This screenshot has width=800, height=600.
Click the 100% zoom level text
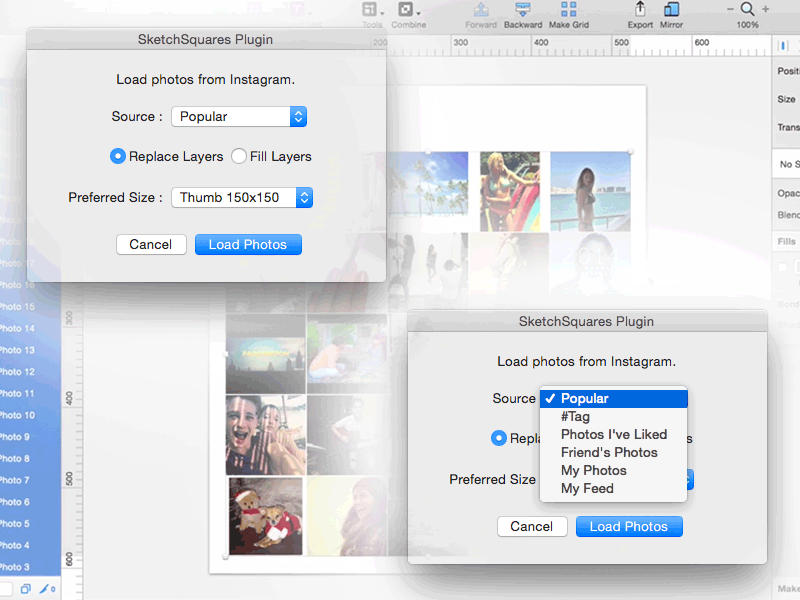(x=747, y=24)
